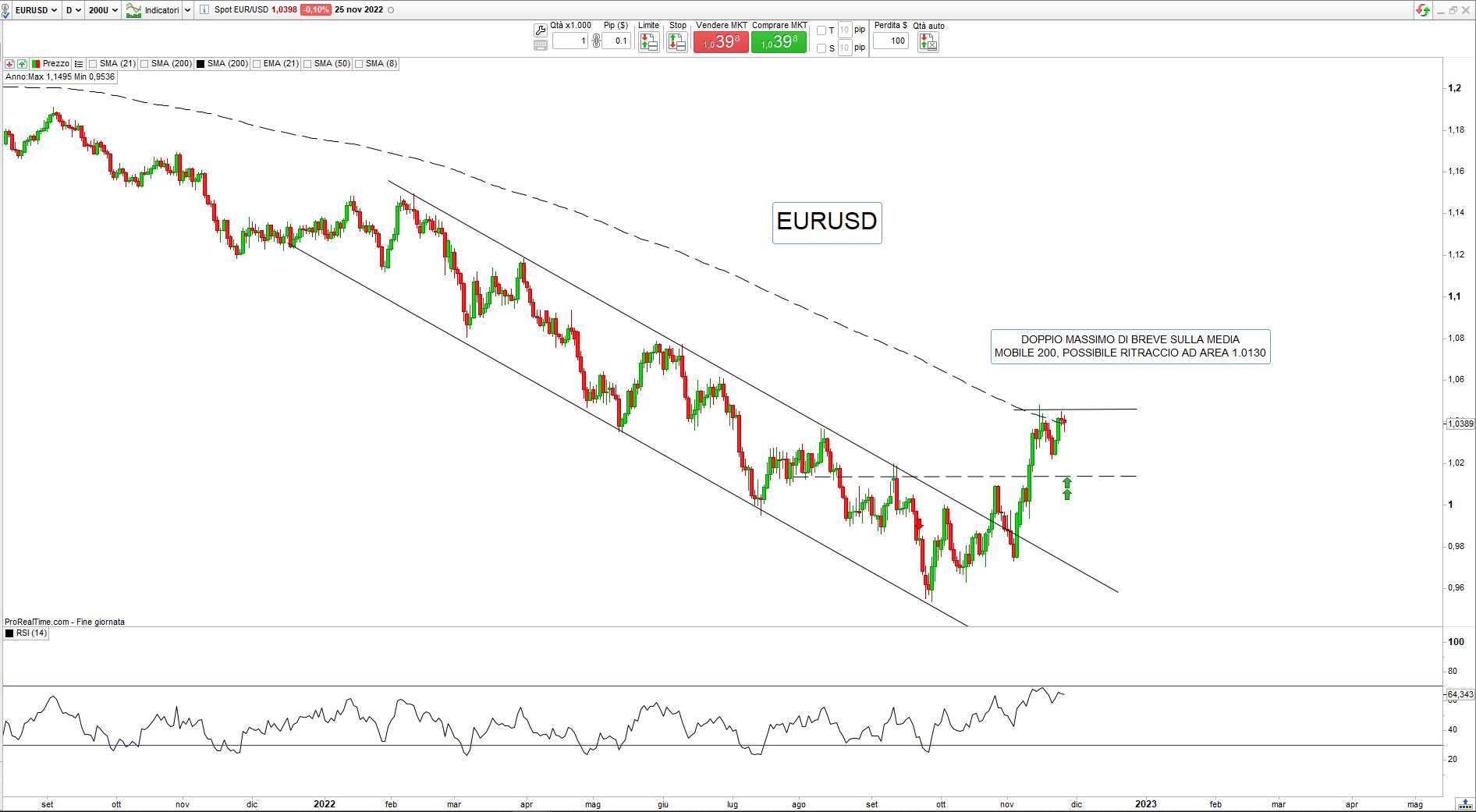Click the Qtà auto icon
The width and height of the screenshot is (1476, 812).
pos(928,42)
